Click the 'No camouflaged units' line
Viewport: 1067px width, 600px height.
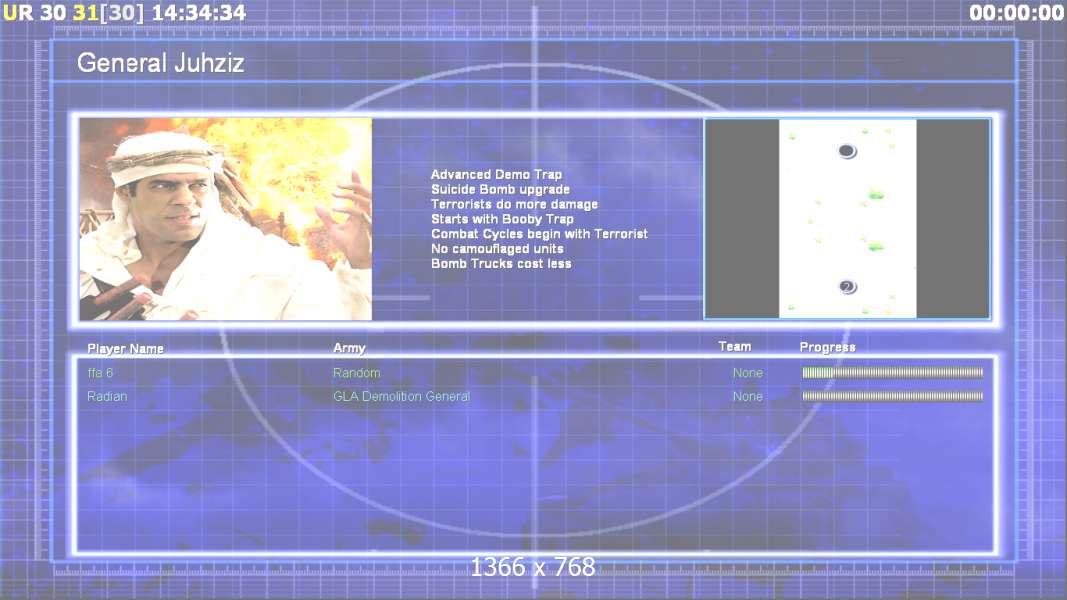(497, 249)
